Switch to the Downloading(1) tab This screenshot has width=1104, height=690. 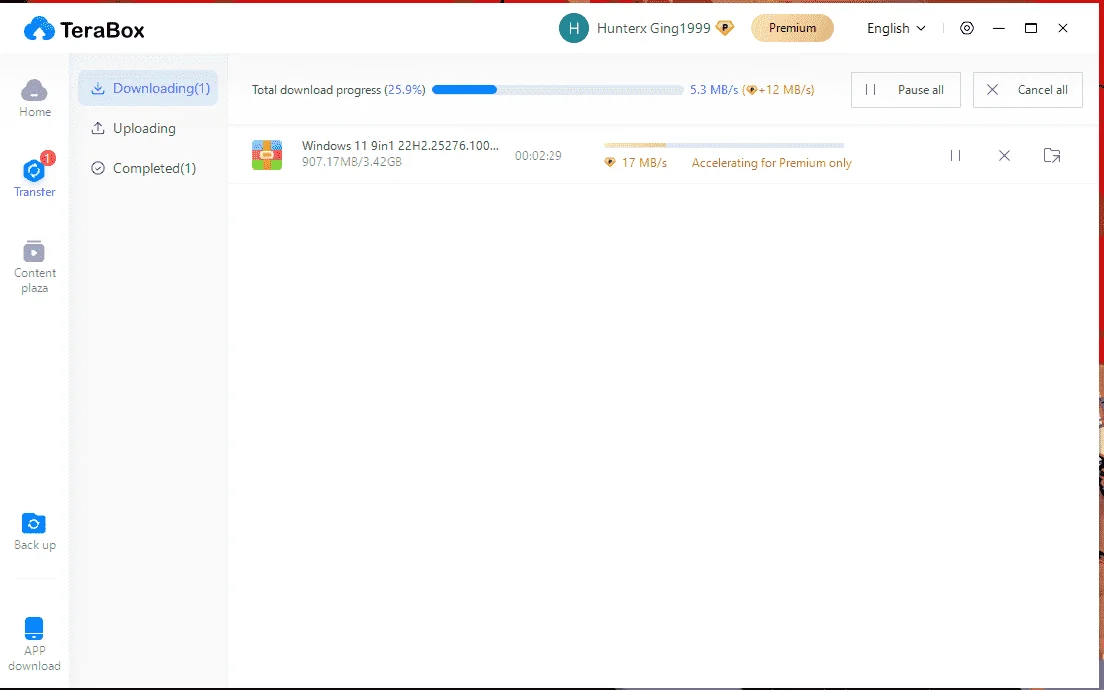148,88
